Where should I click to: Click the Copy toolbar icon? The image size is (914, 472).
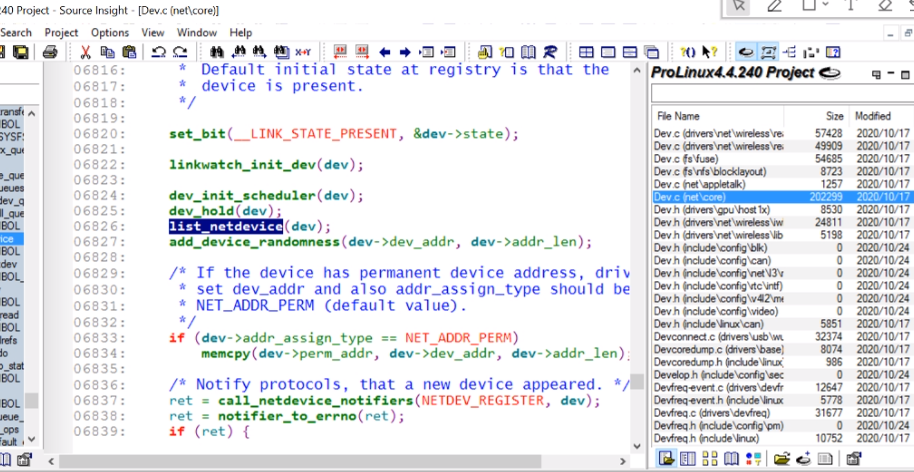click(x=107, y=52)
